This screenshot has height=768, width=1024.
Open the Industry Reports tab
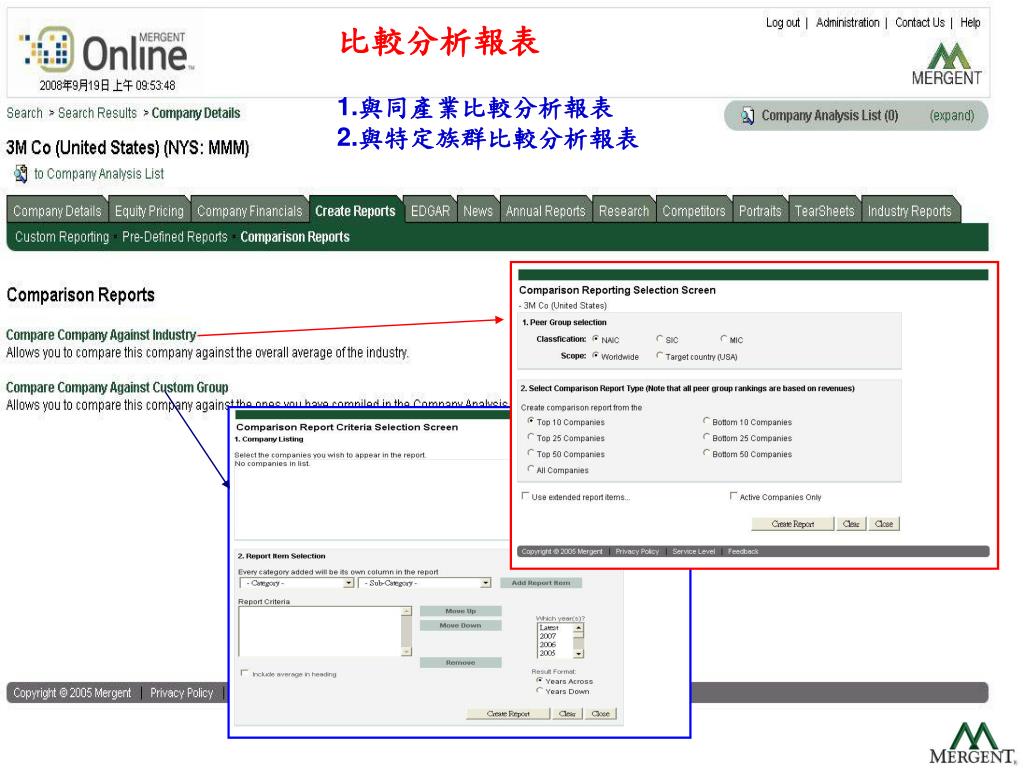(x=909, y=211)
